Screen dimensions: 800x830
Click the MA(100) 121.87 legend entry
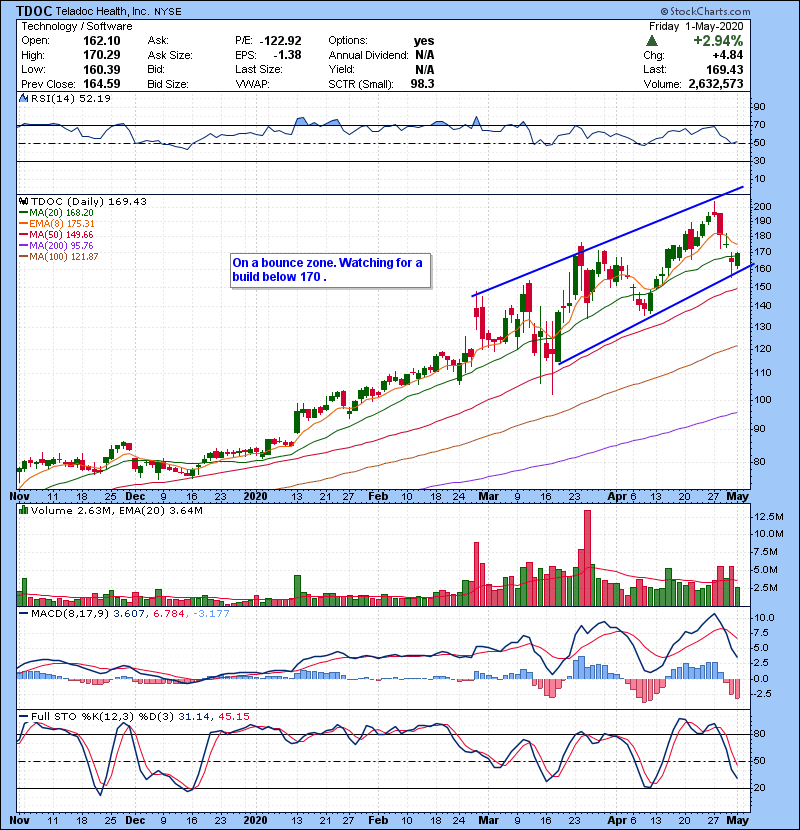coord(61,257)
